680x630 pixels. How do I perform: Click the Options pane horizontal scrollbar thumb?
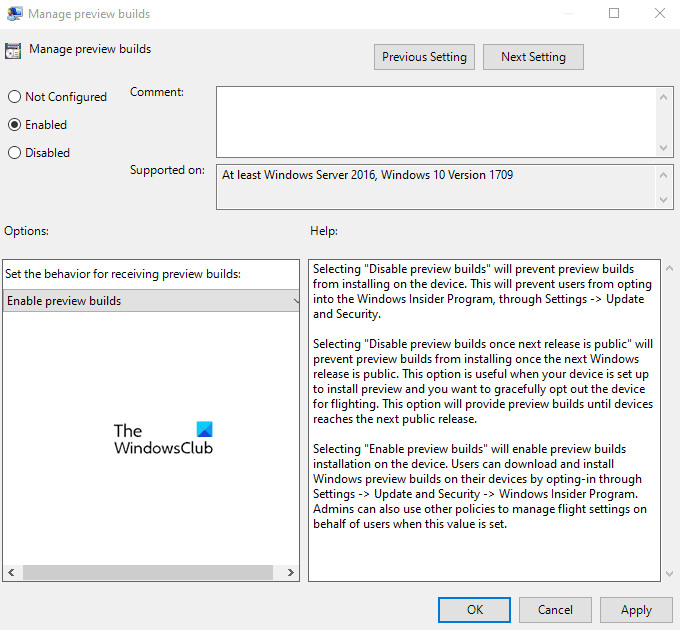pos(148,572)
